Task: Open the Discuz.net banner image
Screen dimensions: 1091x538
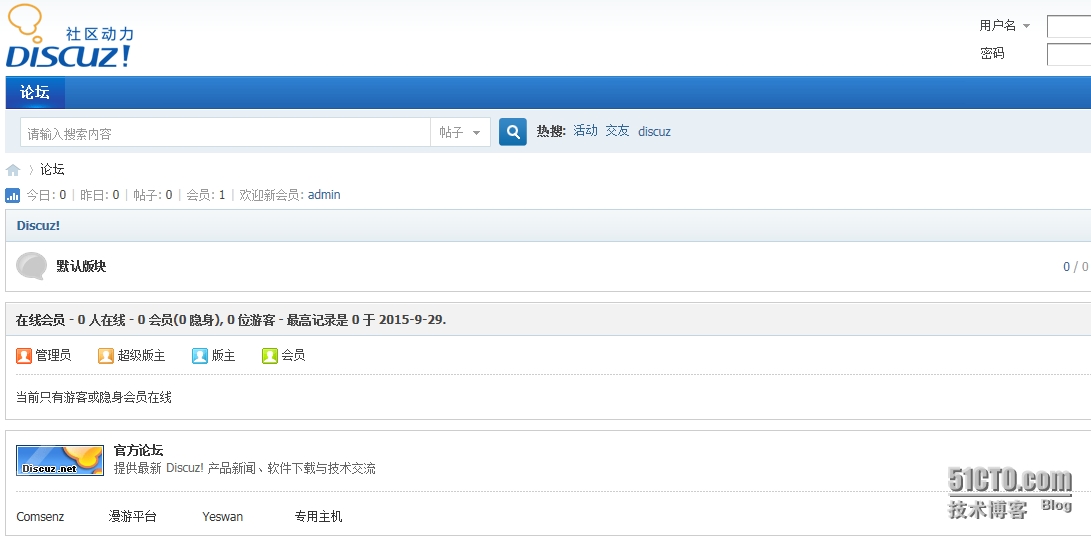Action: coord(60,460)
